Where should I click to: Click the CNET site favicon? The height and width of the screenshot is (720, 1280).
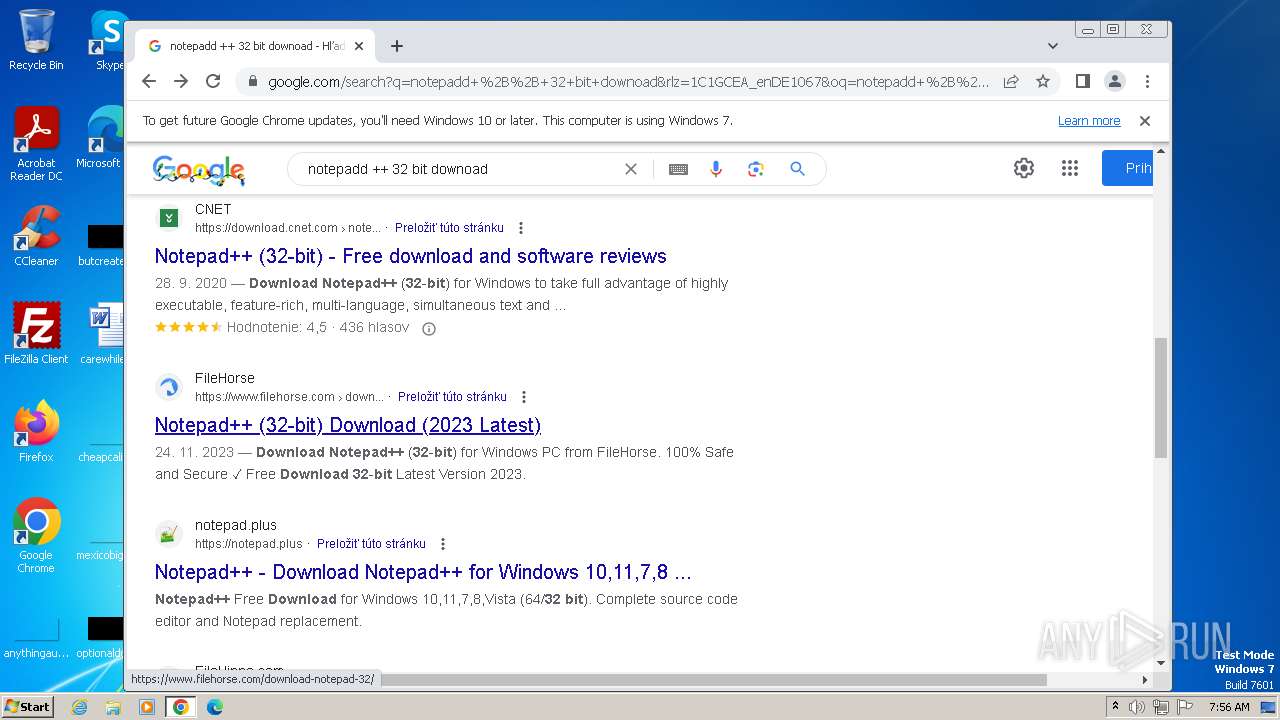[x=169, y=217]
